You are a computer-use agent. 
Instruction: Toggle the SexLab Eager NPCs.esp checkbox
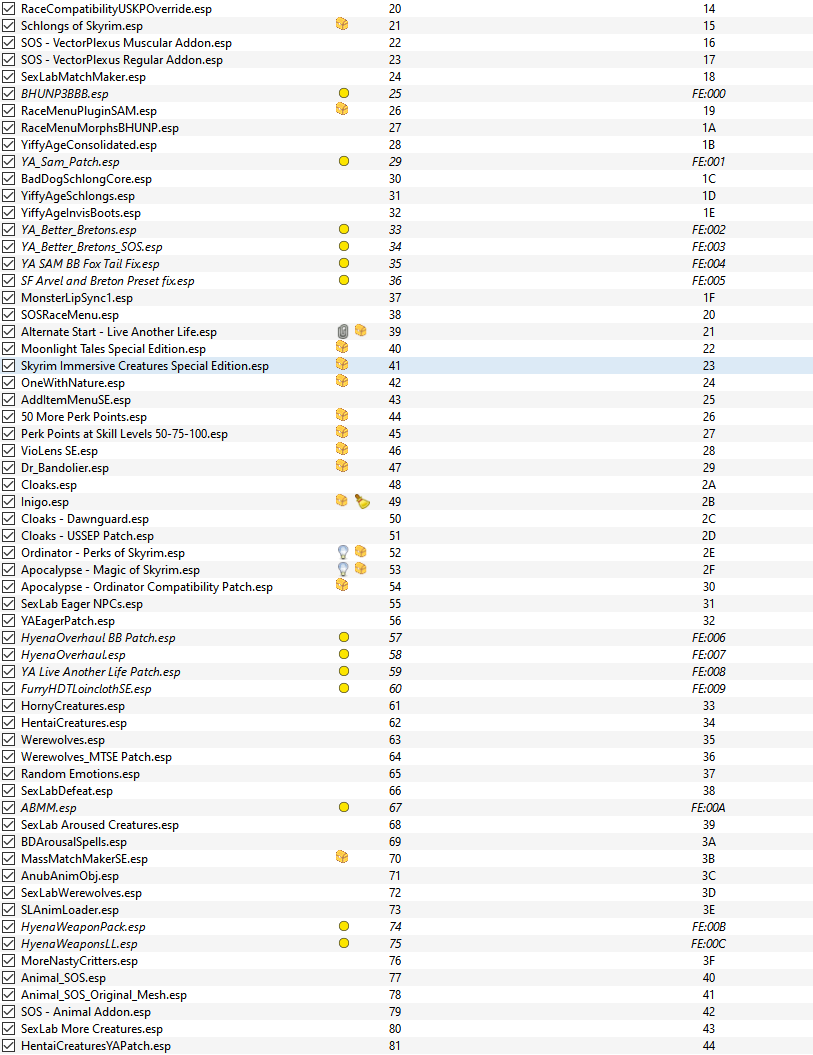[8, 604]
